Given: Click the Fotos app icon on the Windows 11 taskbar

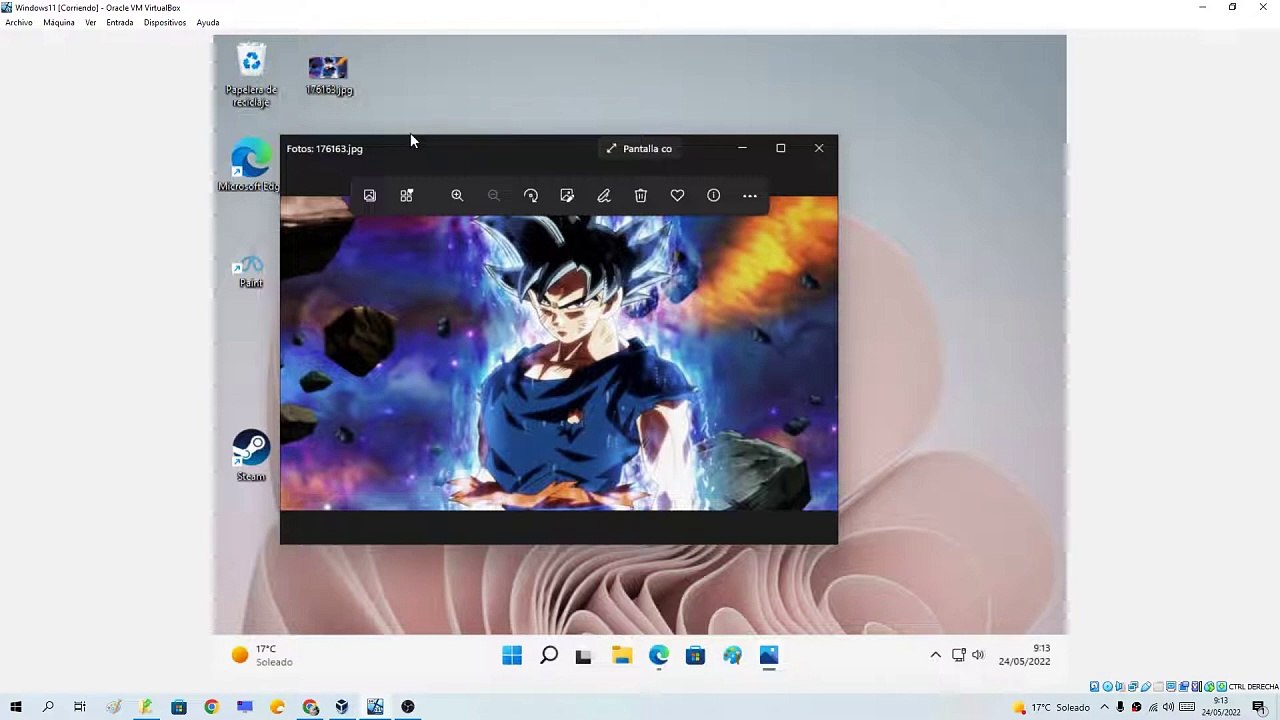Looking at the screenshot, I should click(x=769, y=656).
